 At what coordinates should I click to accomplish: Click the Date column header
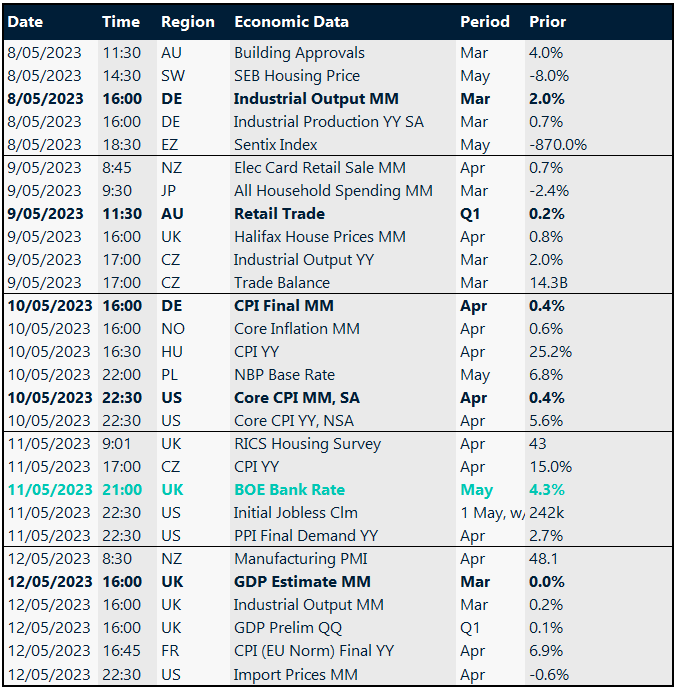pyautogui.click(x=25, y=21)
